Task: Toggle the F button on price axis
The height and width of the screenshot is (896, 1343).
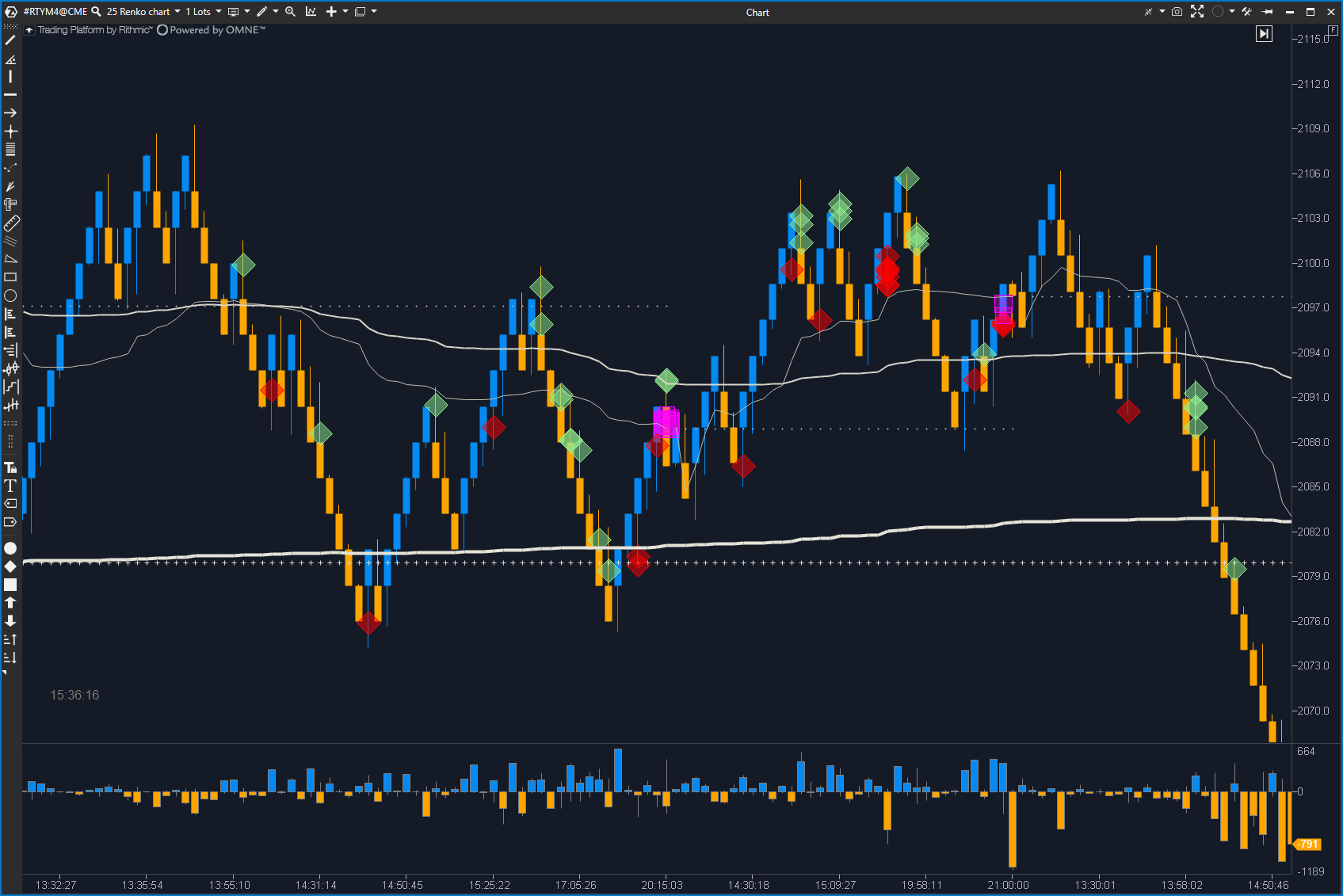Action: click(x=1333, y=30)
